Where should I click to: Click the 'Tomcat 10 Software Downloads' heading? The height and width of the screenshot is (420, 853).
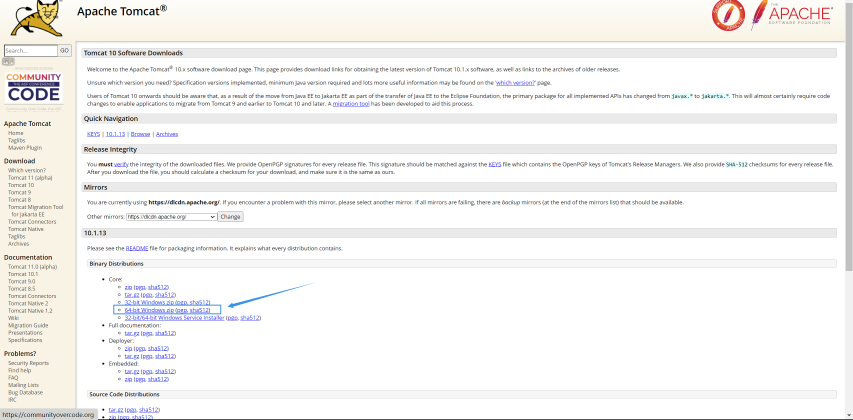point(133,53)
